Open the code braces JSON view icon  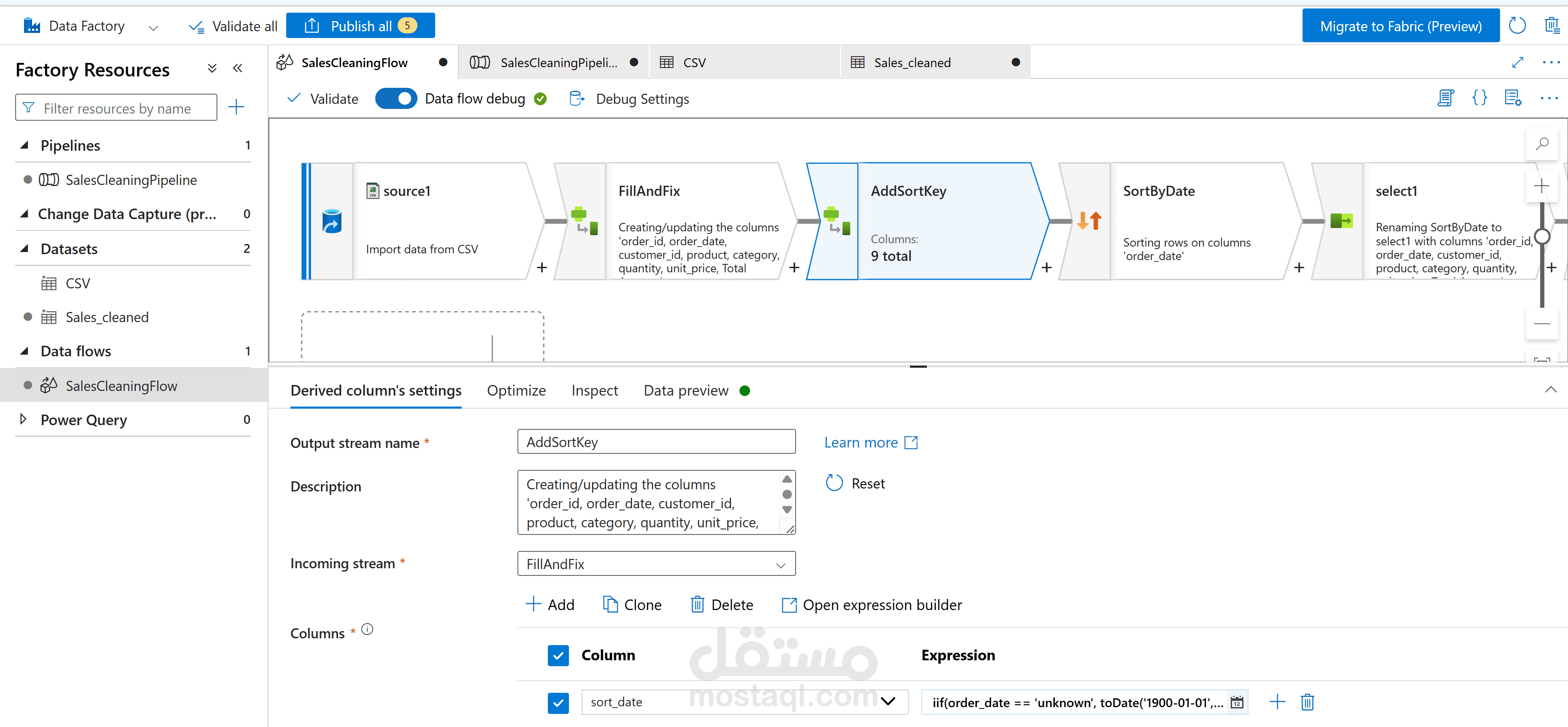[1479, 98]
